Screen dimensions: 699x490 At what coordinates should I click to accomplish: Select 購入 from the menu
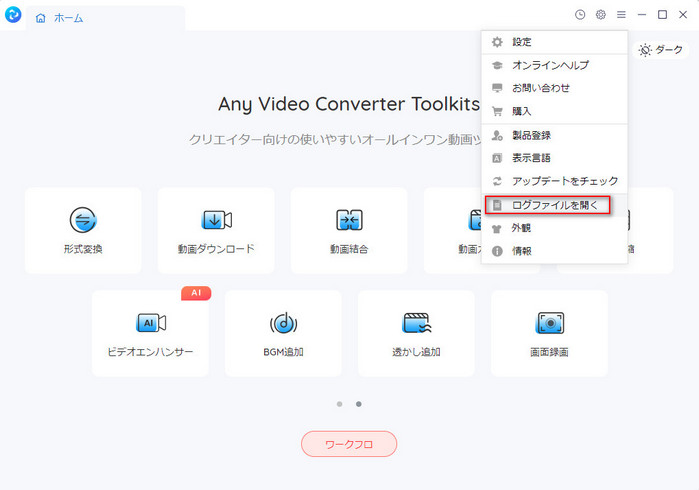[554, 111]
